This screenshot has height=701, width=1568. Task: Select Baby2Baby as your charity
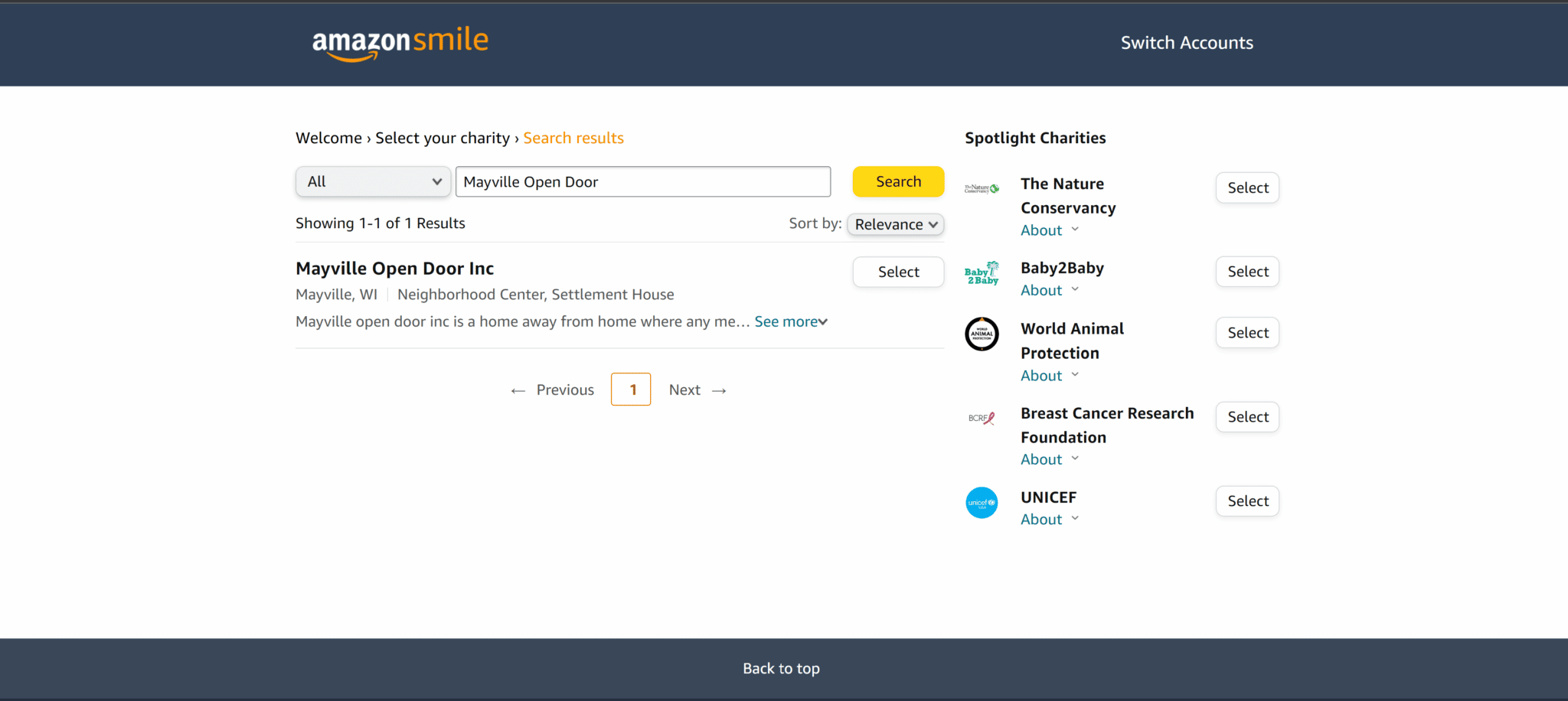1247,272
